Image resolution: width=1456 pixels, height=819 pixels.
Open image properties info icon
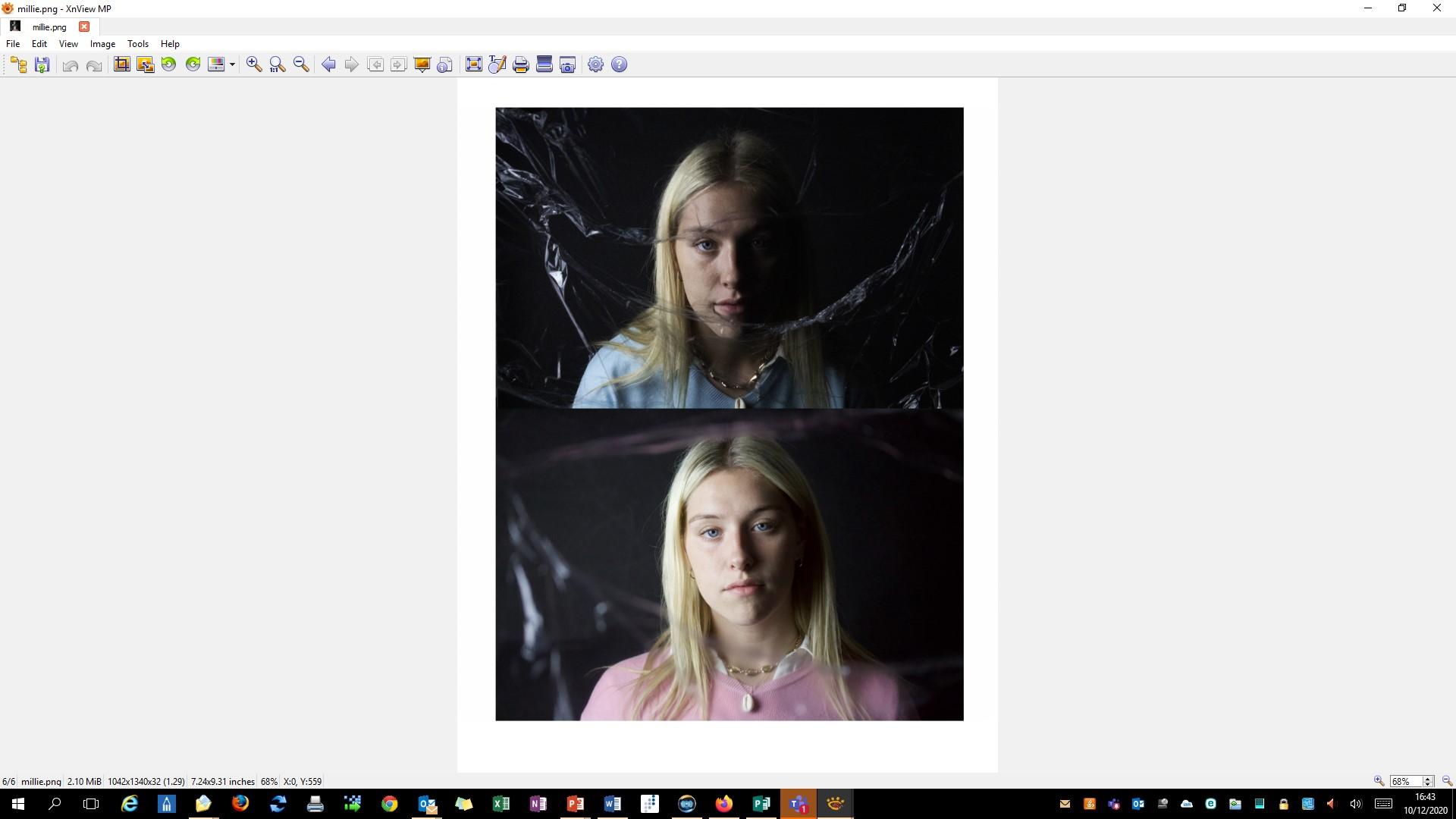click(445, 64)
